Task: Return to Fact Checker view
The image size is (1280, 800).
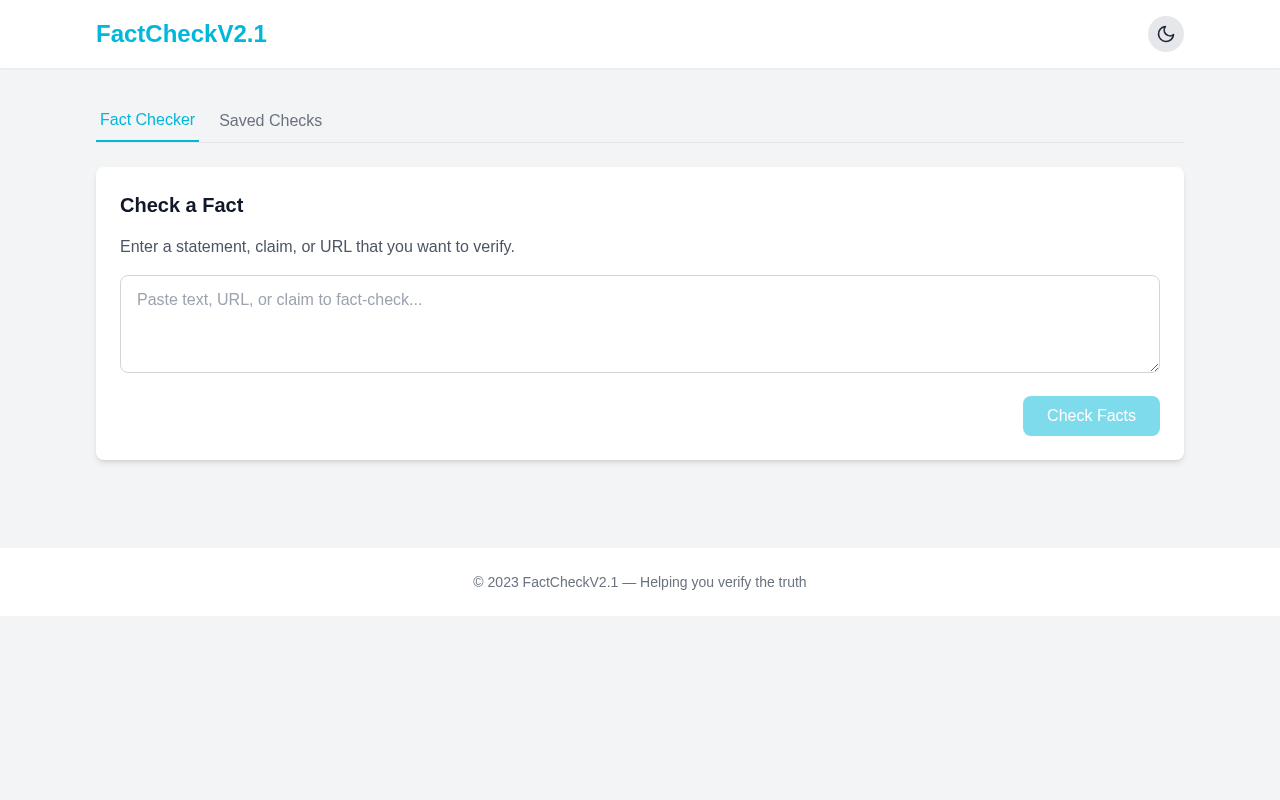Action: (x=147, y=119)
